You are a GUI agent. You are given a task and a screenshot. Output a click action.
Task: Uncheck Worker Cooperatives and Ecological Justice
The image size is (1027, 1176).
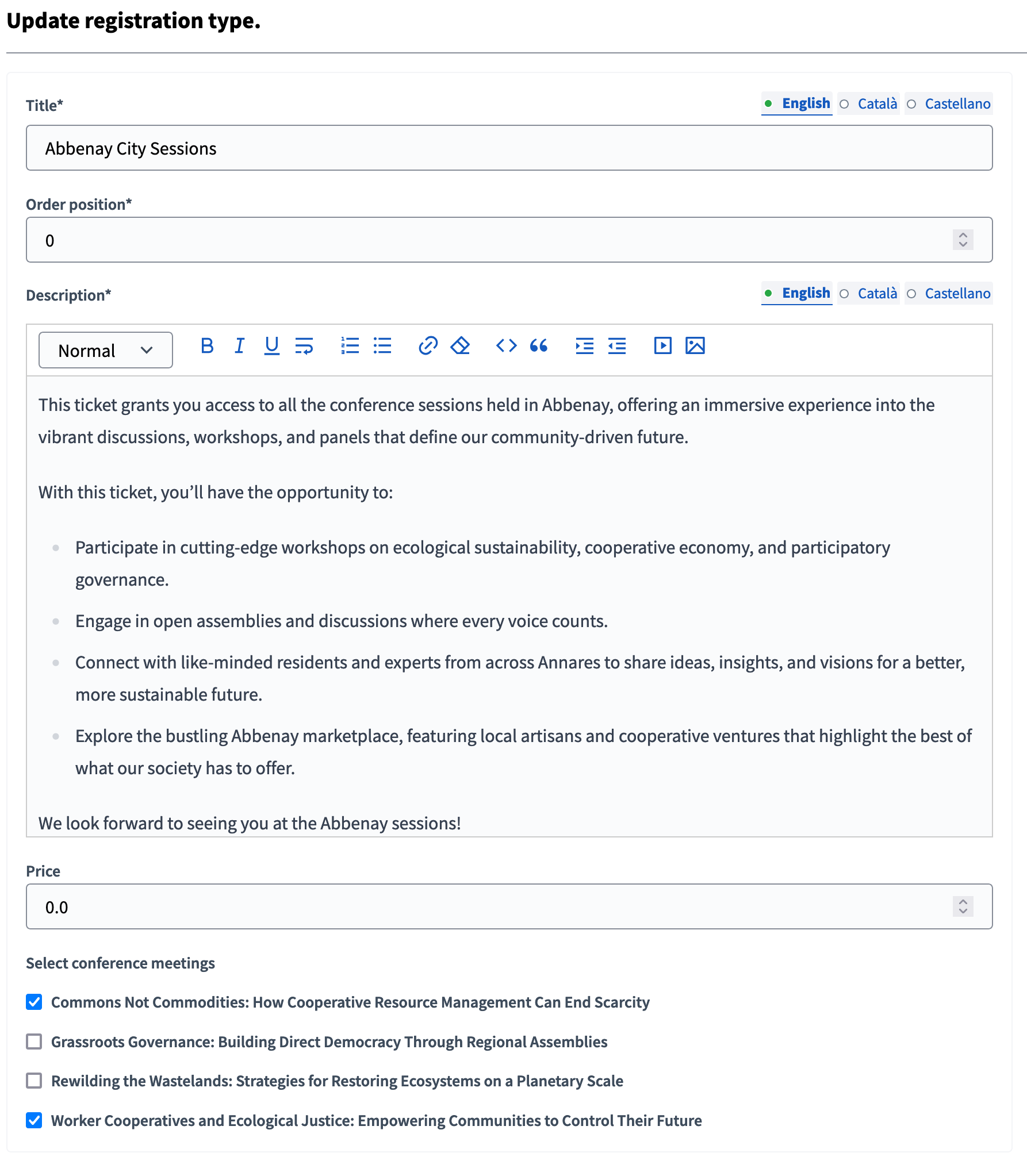click(x=34, y=1120)
